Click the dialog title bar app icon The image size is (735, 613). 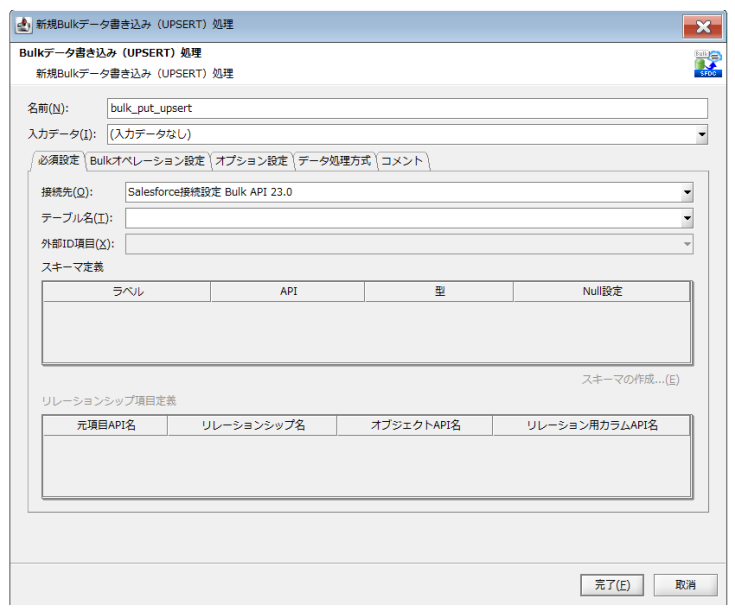(23, 24)
